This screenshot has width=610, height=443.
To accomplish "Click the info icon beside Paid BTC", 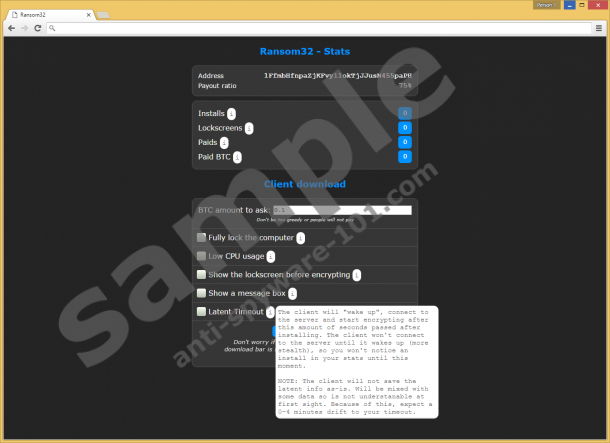I will click(237, 157).
